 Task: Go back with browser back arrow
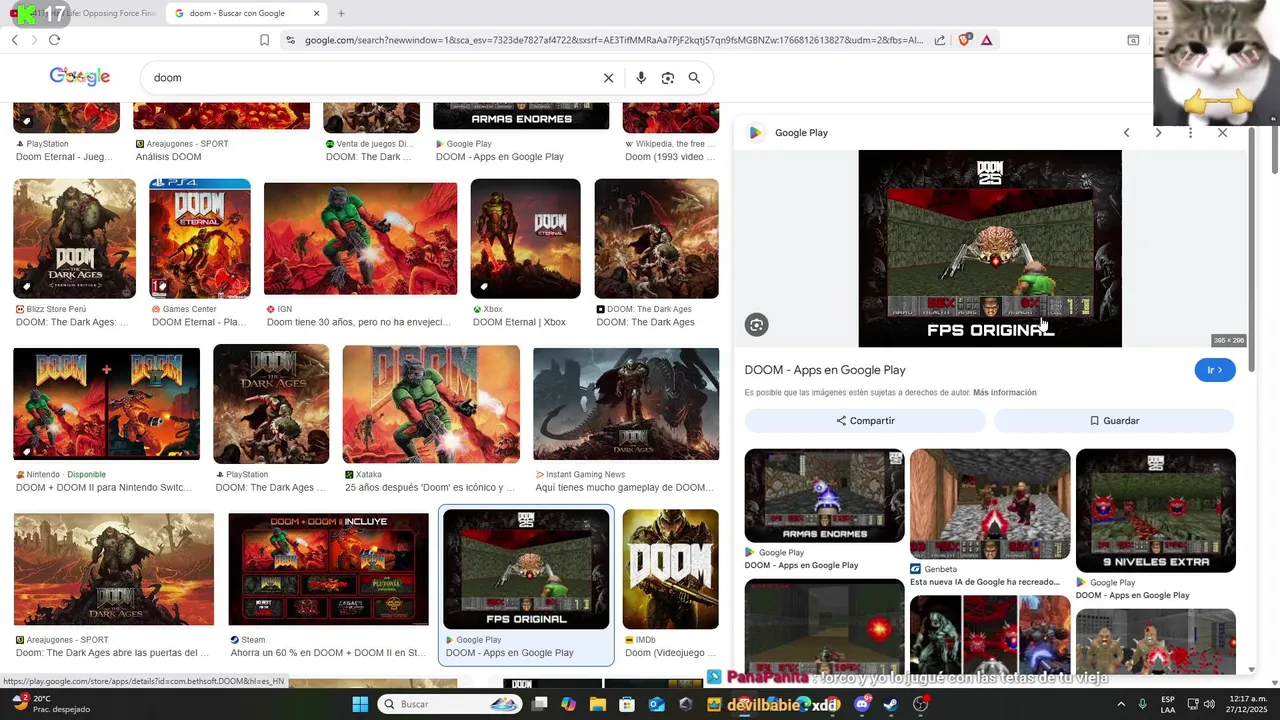pos(15,40)
